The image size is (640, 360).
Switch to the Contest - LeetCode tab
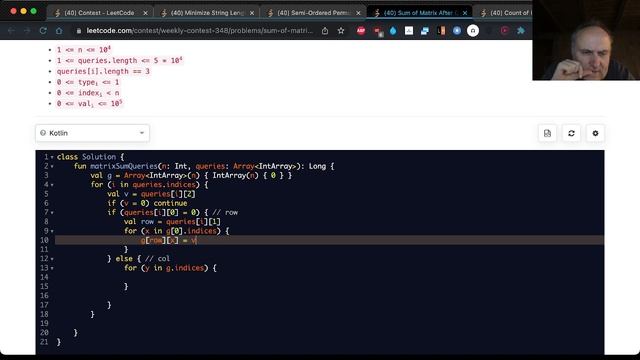pyautogui.click(x=99, y=13)
